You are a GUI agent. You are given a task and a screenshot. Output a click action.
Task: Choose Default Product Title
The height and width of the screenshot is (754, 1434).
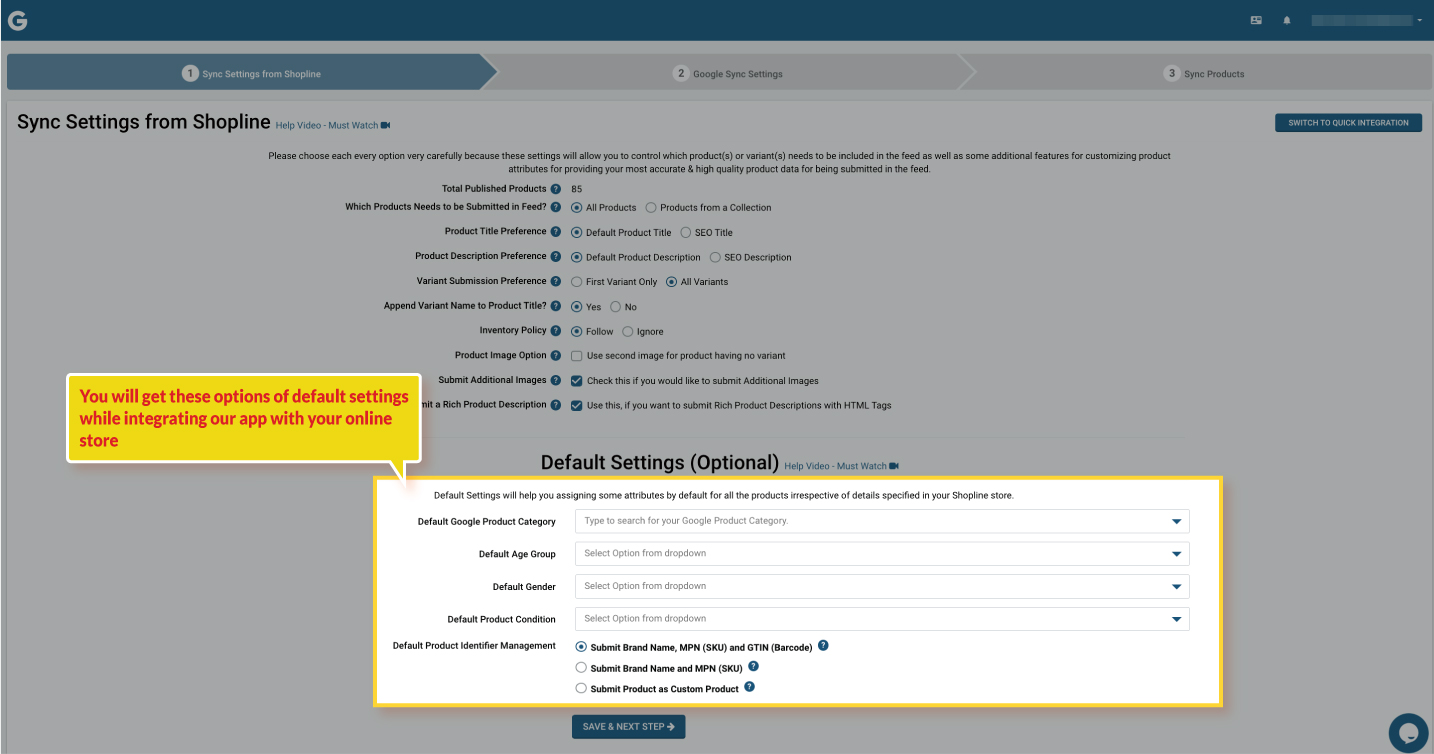pos(576,232)
